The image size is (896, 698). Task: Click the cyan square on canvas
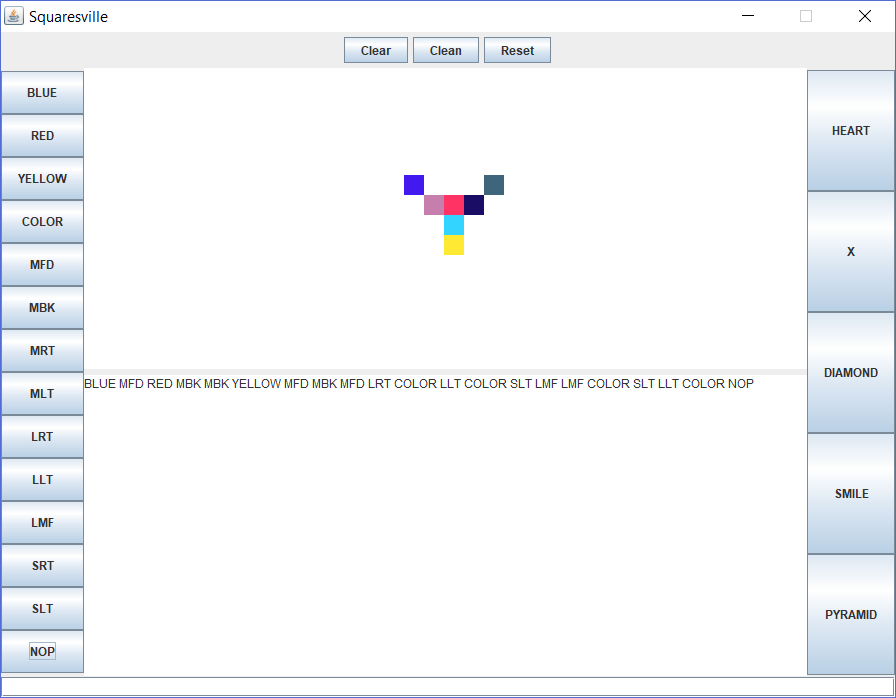point(454,225)
